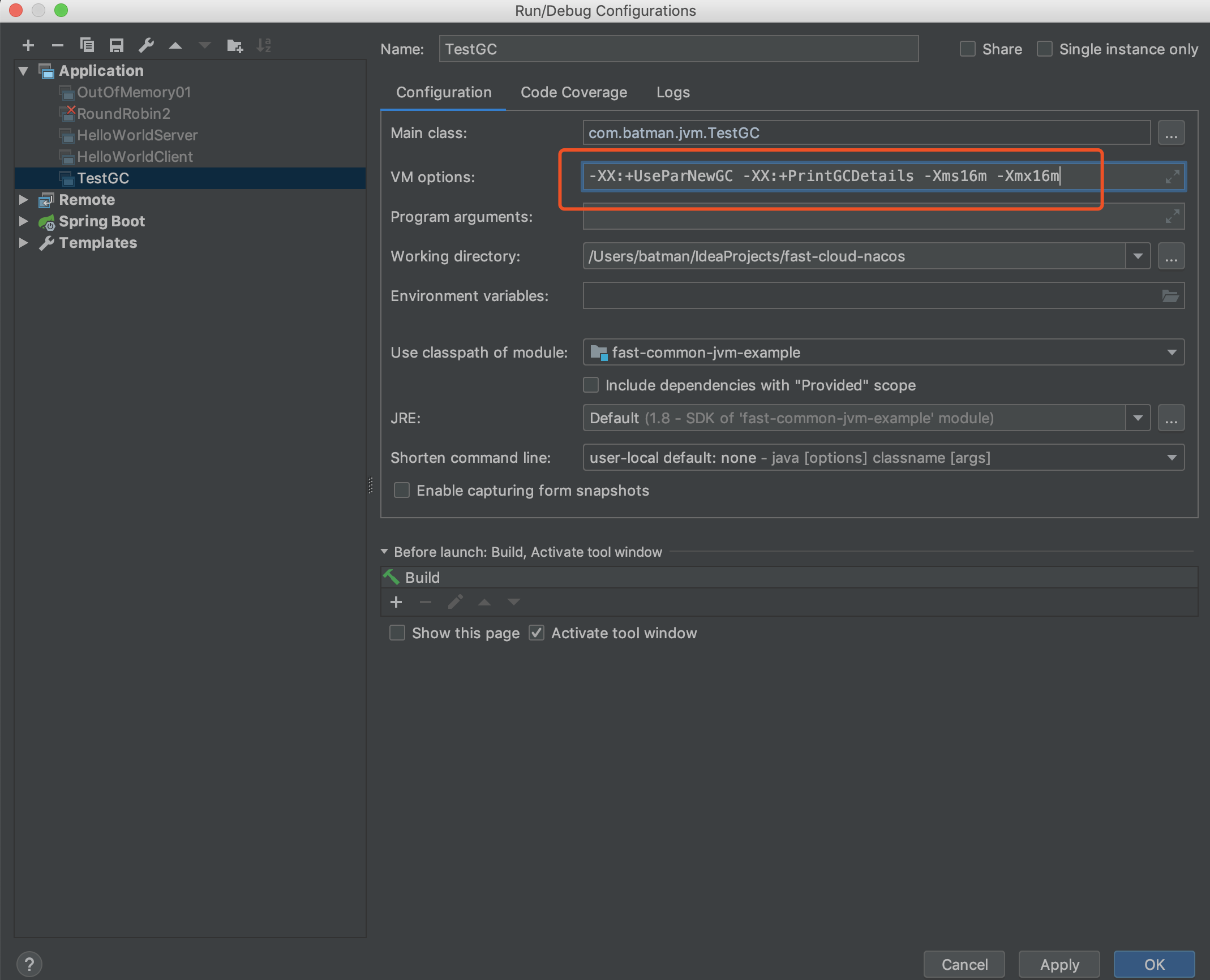Uncheck Activate tool window

click(537, 633)
